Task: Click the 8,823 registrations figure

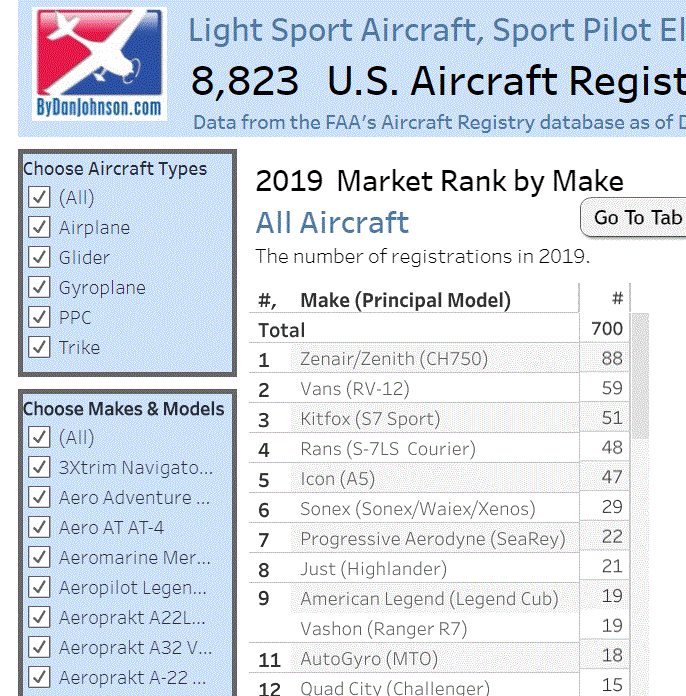Action: click(245, 81)
